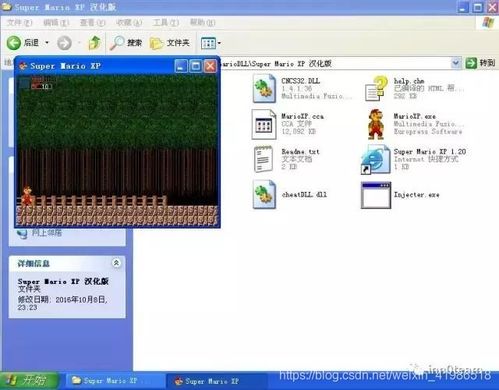The width and height of the screenshot is (499, 390).
Task: Open the Back button history dropdown arrow
Action: 47,43
